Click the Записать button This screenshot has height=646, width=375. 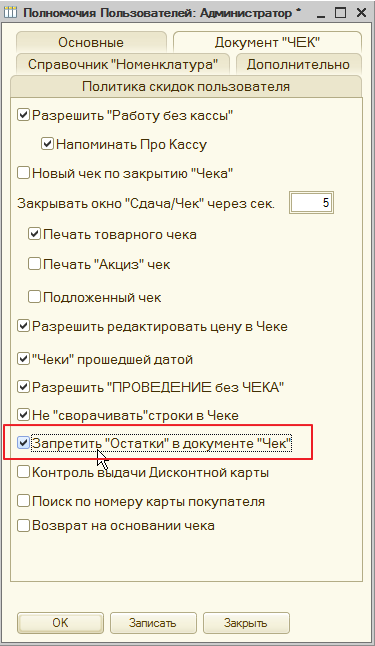point(153,623)
